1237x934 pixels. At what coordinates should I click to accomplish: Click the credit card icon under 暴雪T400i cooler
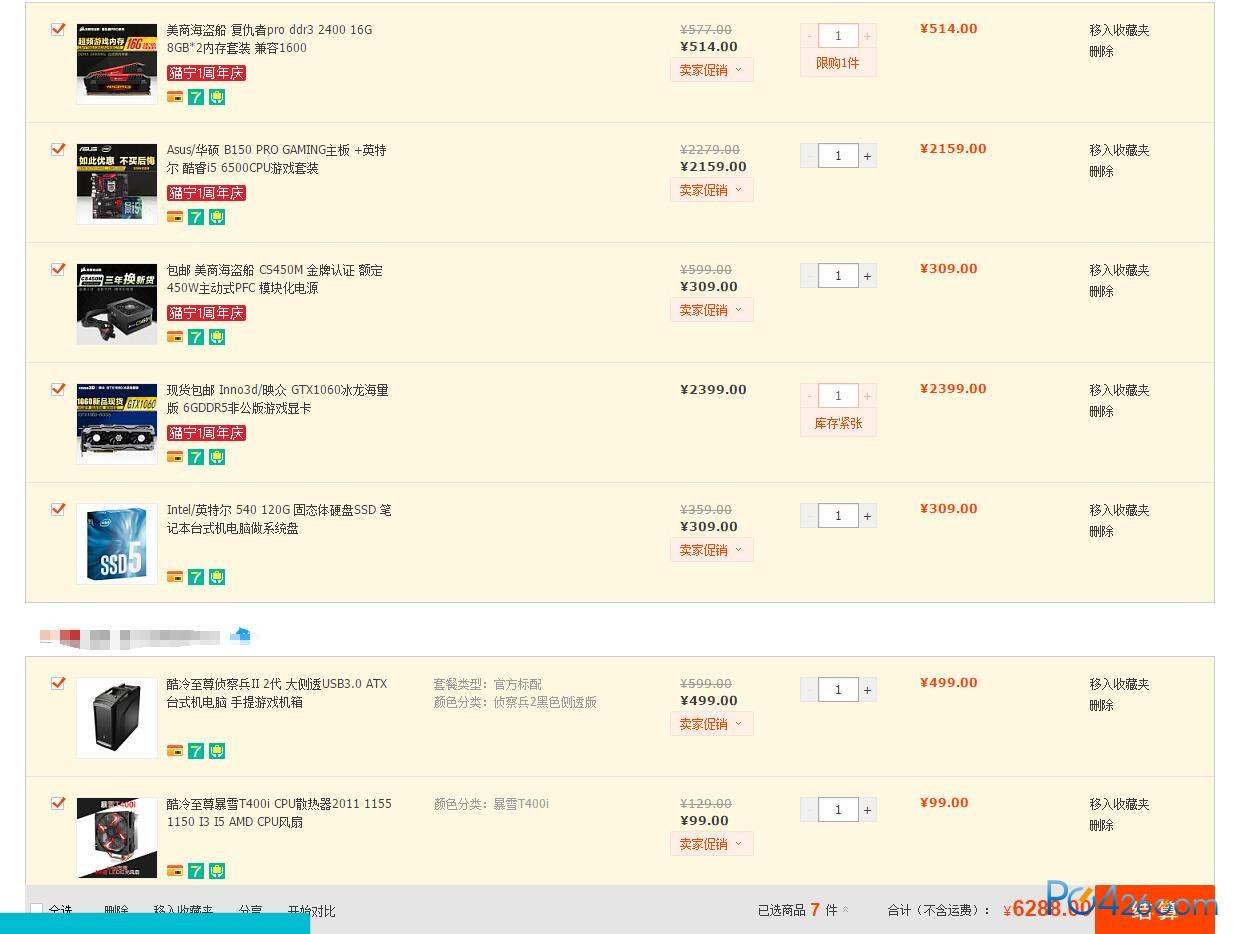[x=175, y=871]
